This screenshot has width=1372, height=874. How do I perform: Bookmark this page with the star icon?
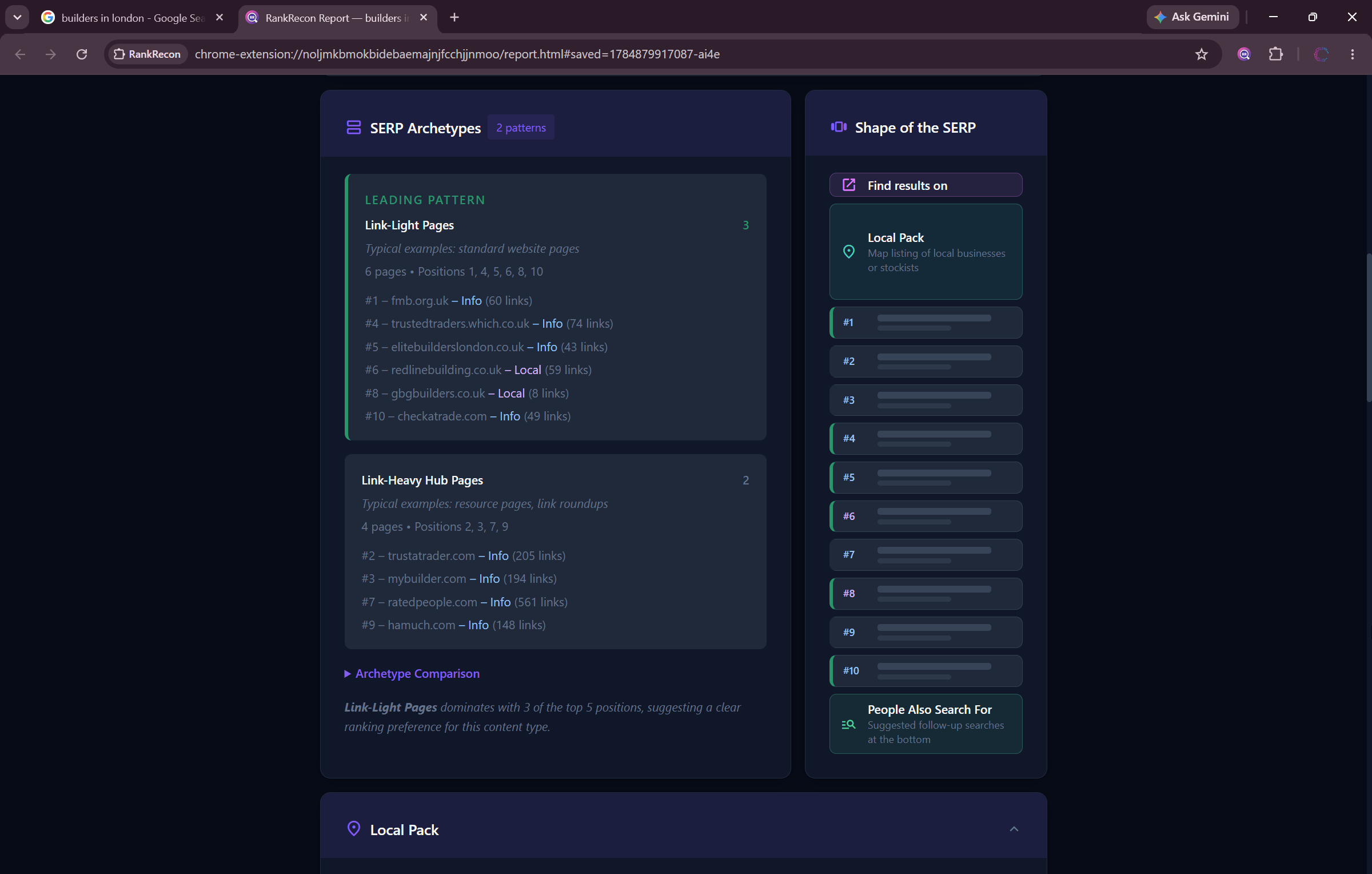point(1201,54)
